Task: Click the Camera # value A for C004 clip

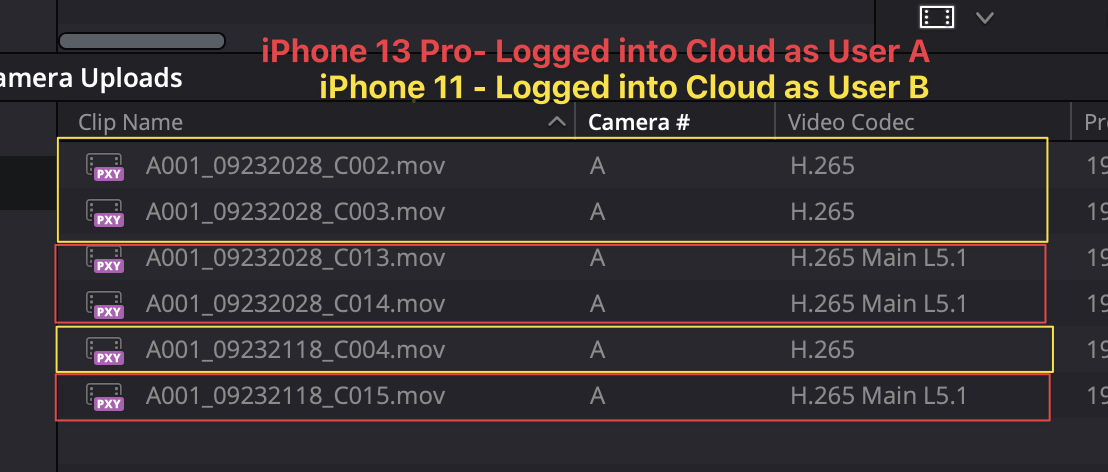Action: tap(597, 350)
